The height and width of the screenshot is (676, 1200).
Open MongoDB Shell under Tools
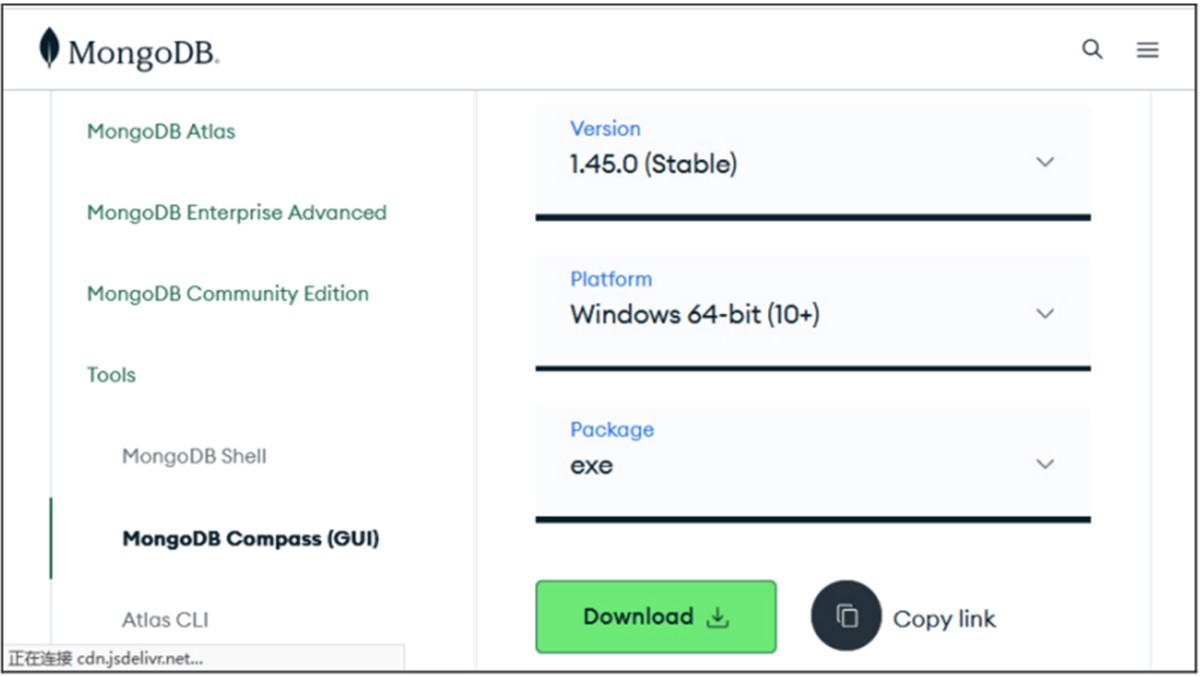[x=194, y=456]
